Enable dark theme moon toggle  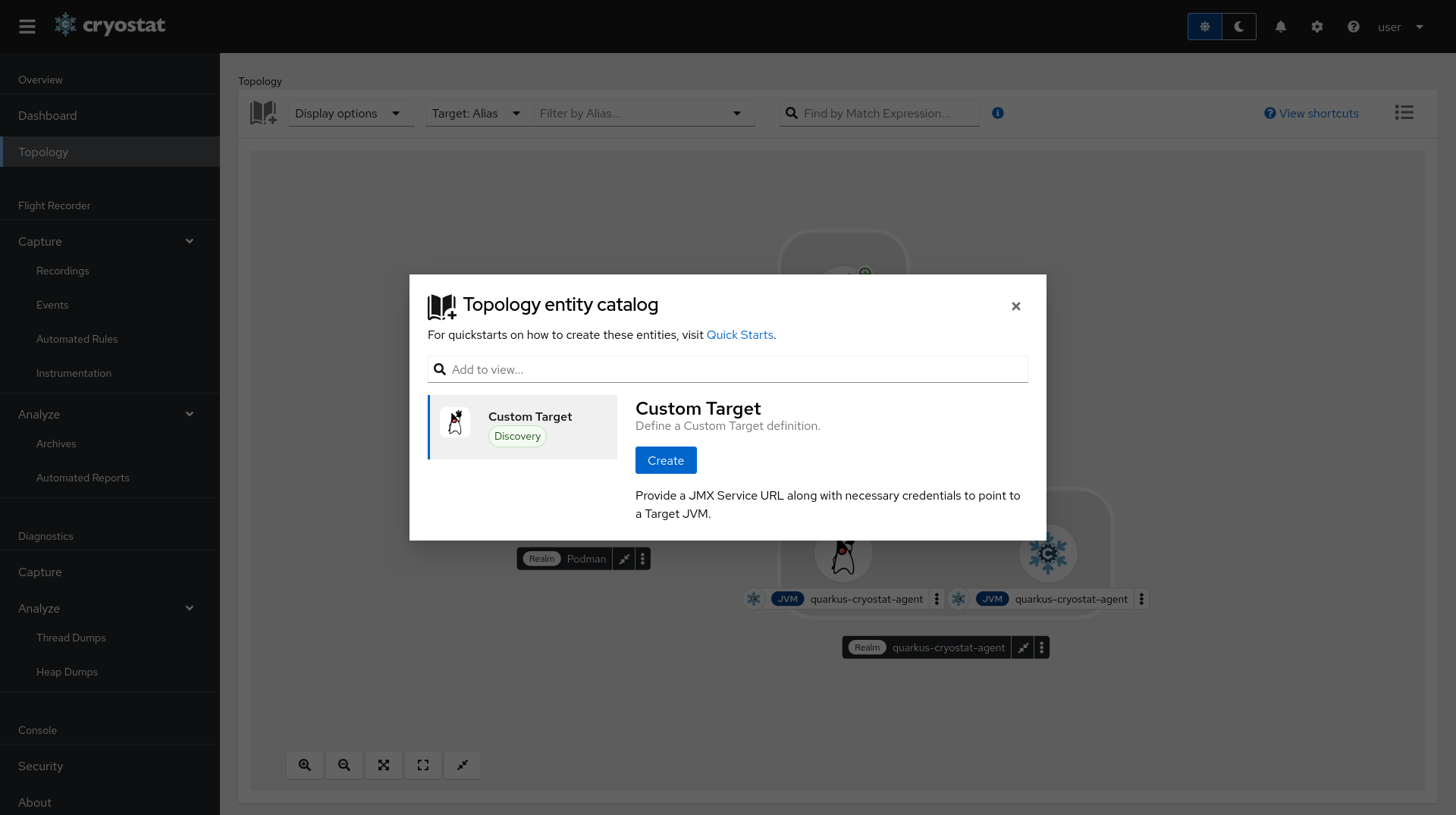[x=1239, y=27]
